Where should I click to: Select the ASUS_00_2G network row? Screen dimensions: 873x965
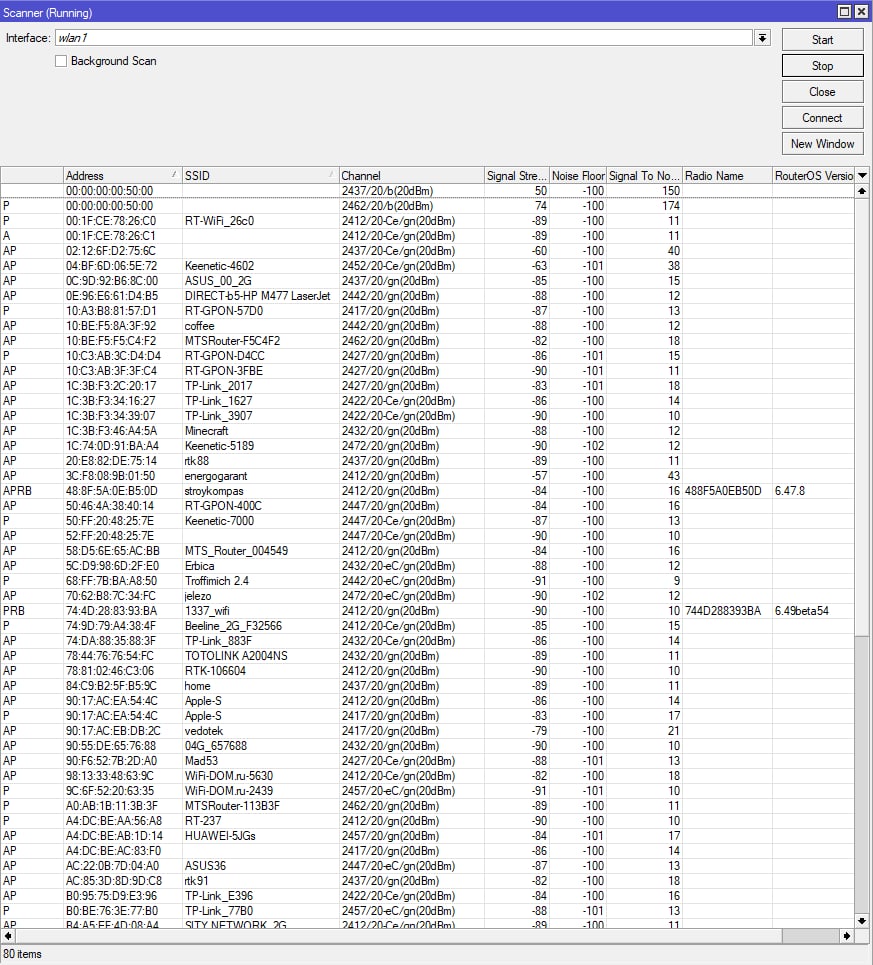coord(427,281)
